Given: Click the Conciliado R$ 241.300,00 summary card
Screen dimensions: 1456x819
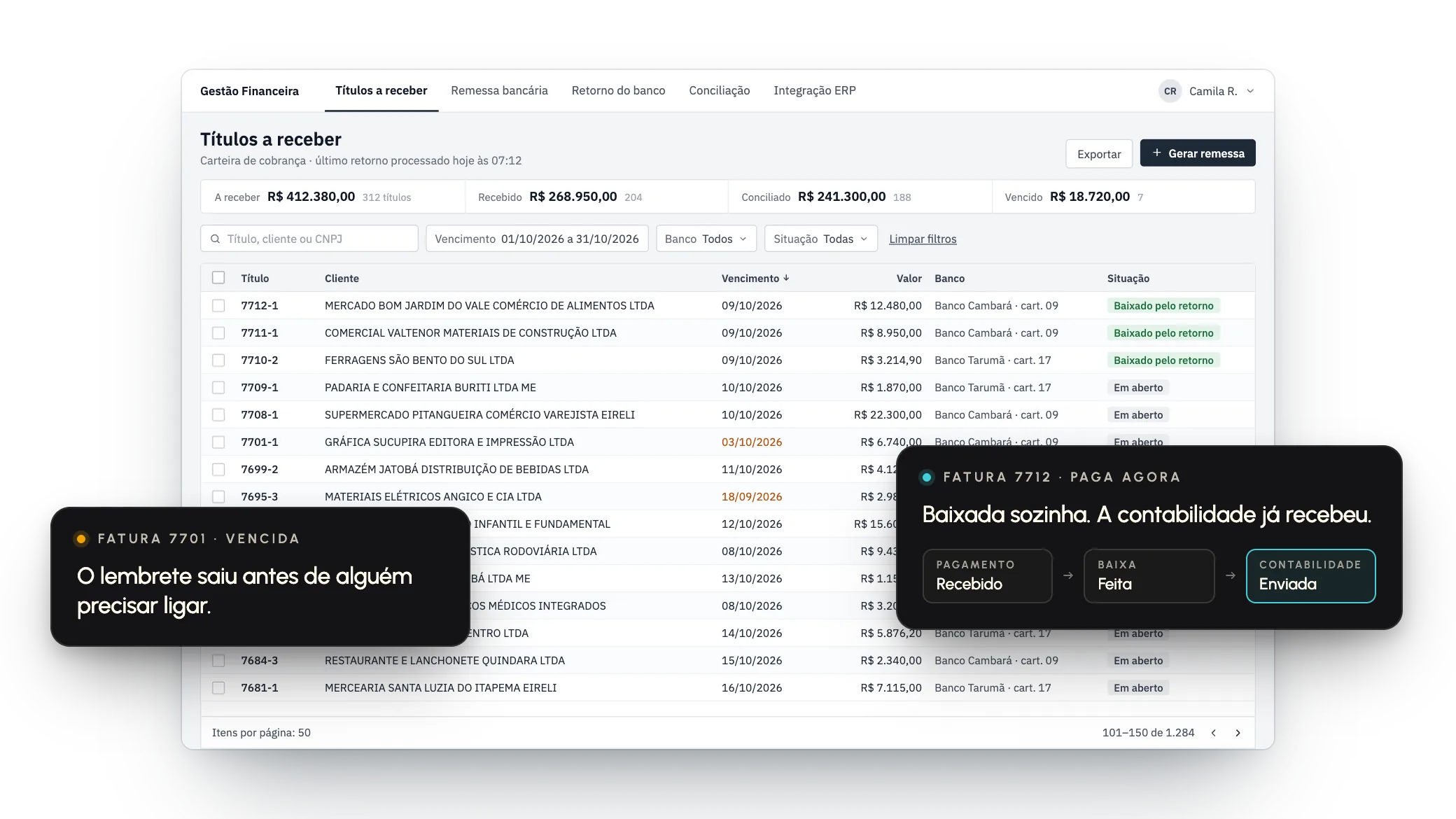Looking at the screenshot, I should [x=860, y=197].
